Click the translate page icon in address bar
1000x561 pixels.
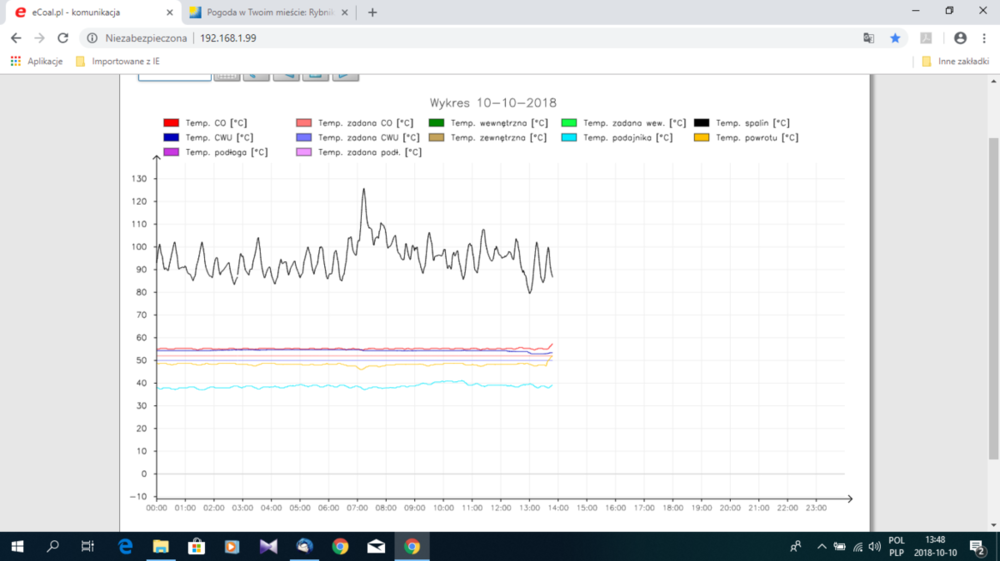click(868, 38)
